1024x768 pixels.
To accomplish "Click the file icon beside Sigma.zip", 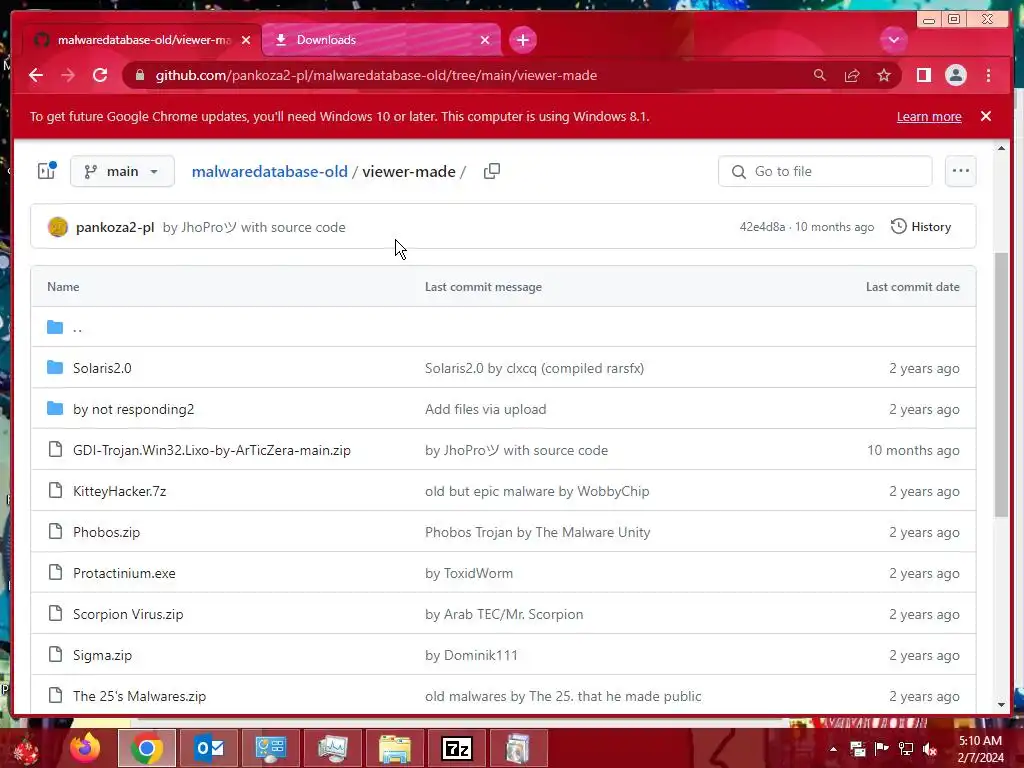I will click(x=56, y=654).
